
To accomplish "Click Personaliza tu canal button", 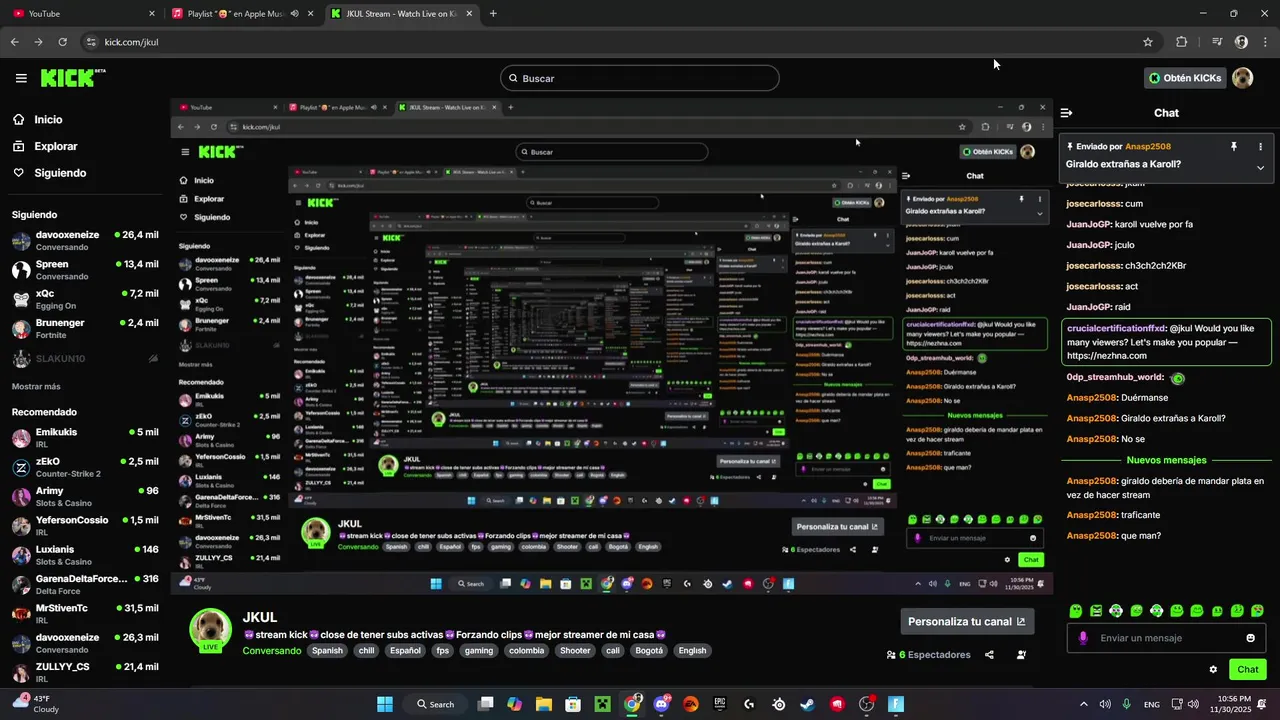I will pyautogui.click(x=967, y=621).
